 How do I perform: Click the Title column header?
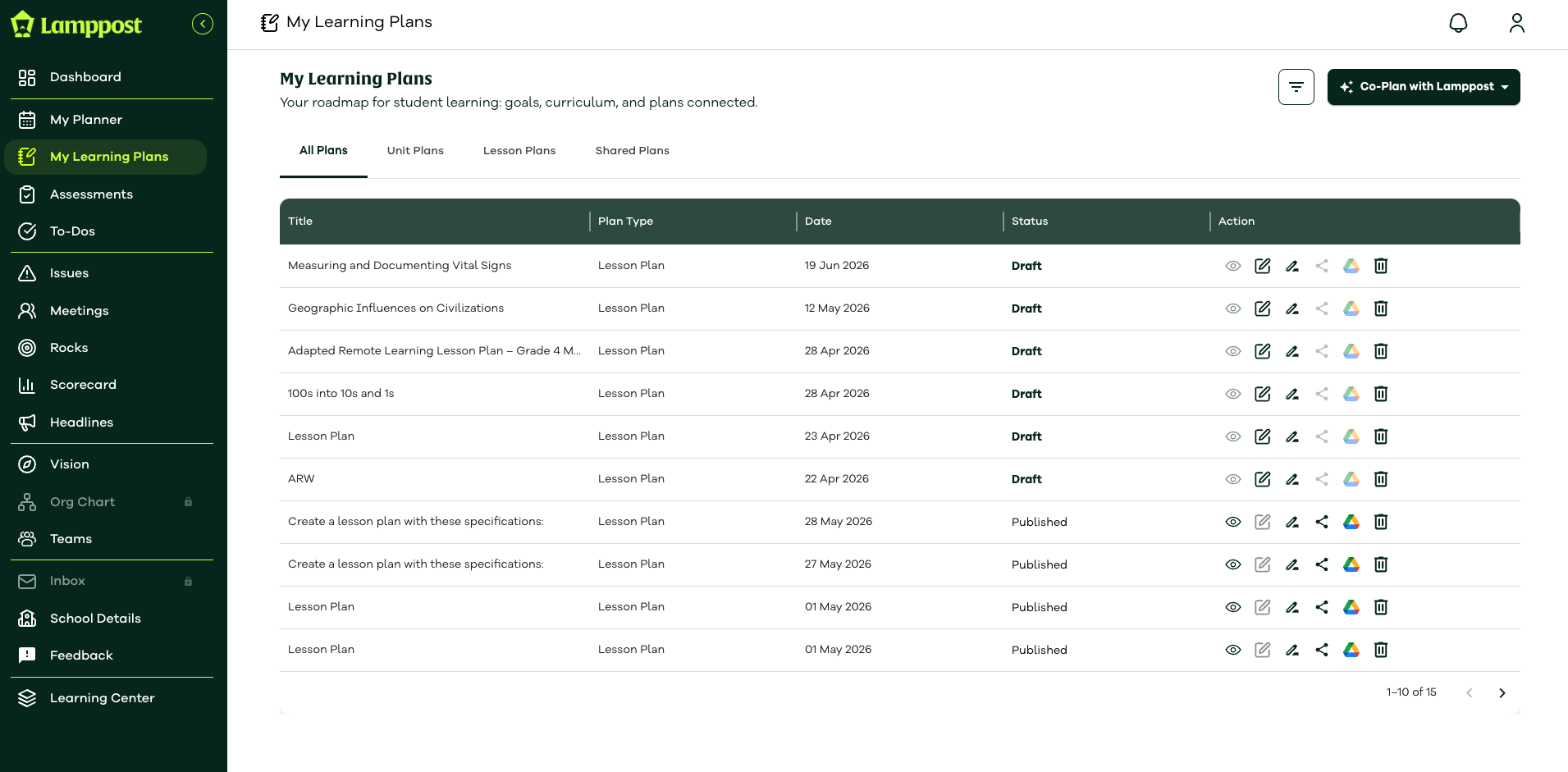tap(300, 222)
